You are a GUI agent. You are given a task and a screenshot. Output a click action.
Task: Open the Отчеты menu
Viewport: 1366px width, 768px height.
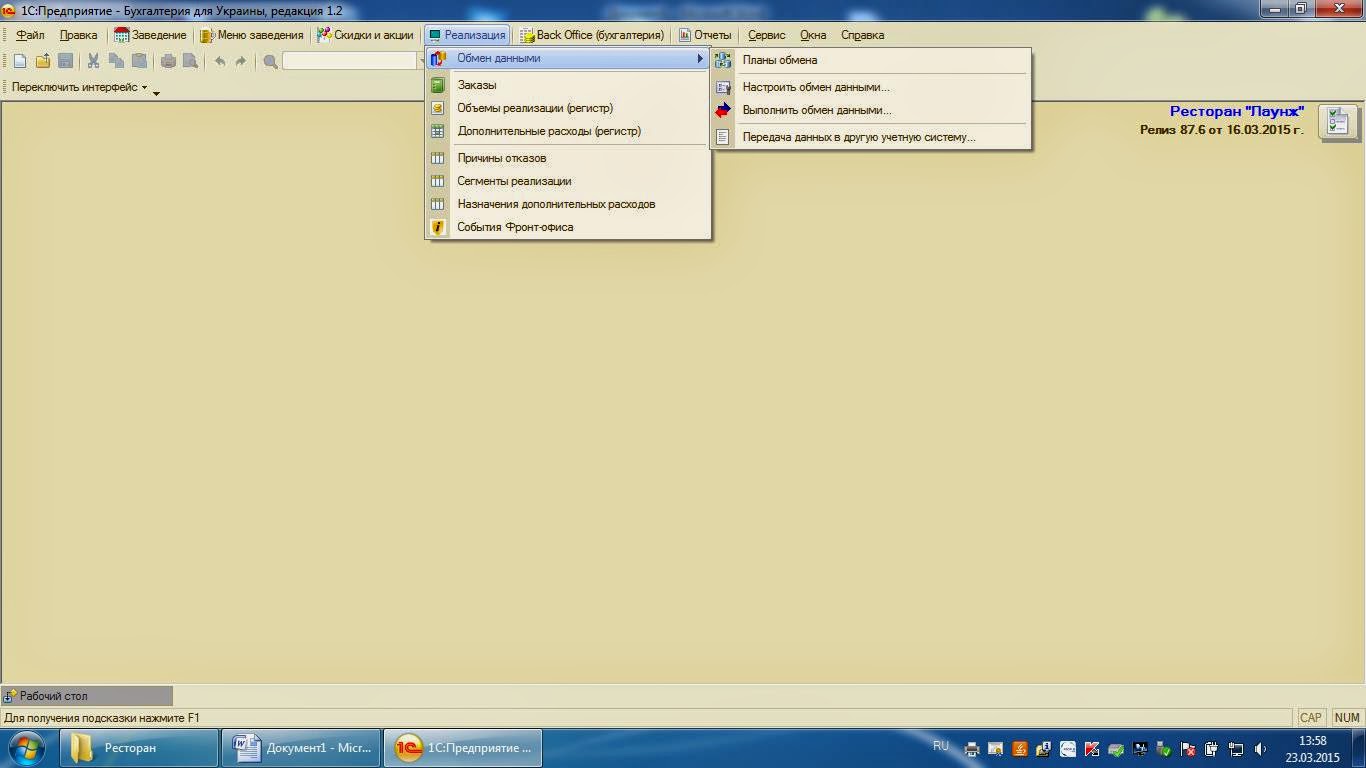(x=705, y=35)
